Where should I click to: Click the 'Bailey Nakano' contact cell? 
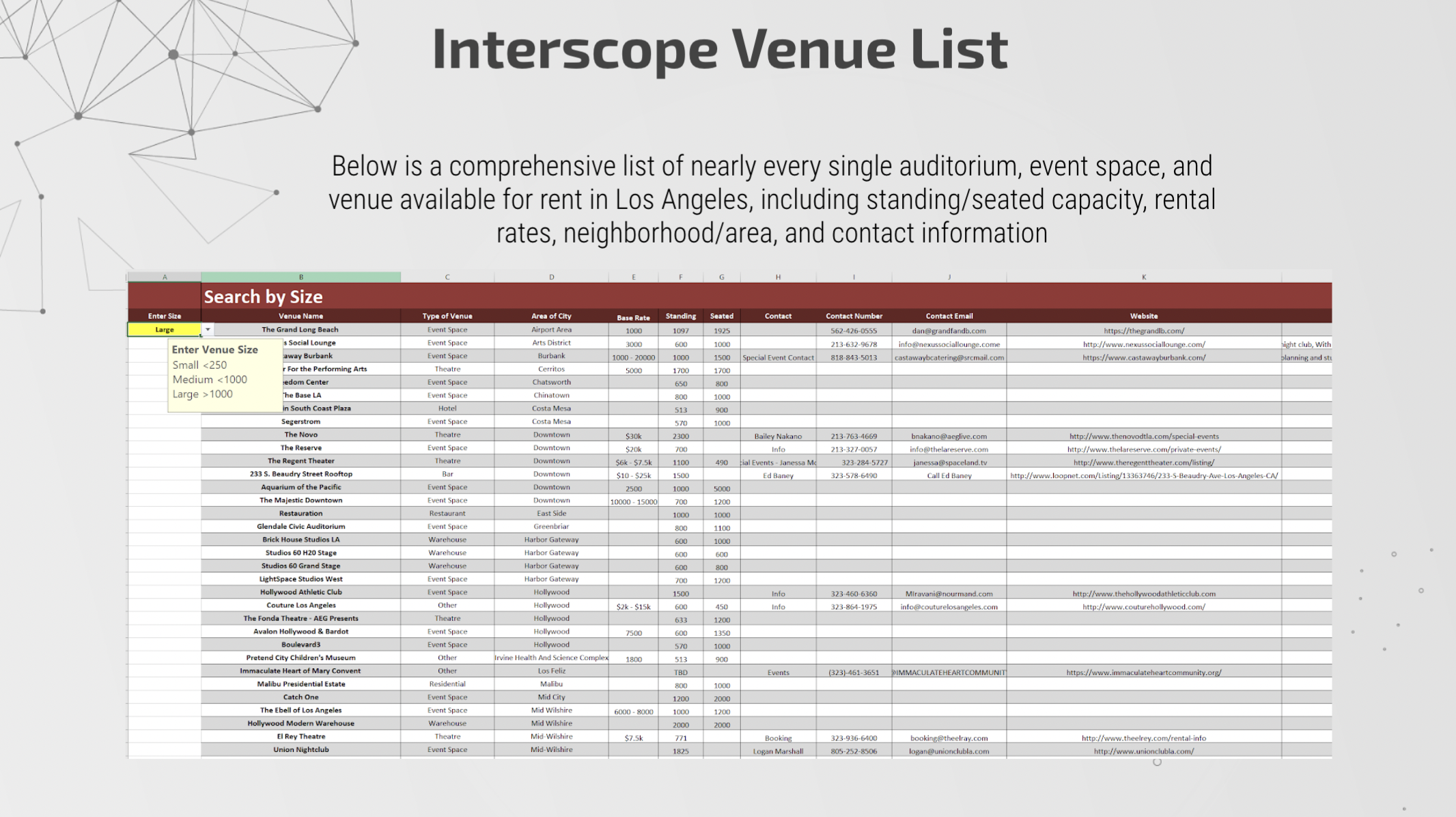click(x=779, y=437)
